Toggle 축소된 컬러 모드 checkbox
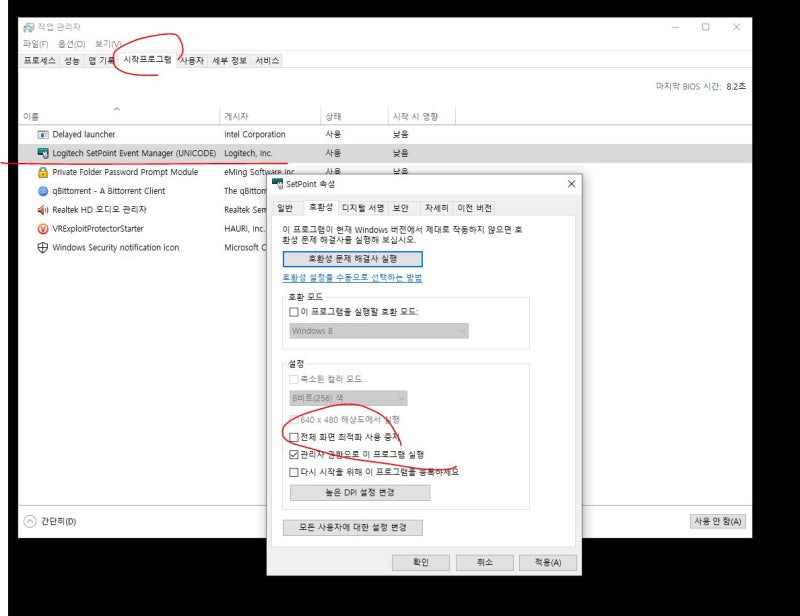This screenshot has width=800, height=616. 294,379
